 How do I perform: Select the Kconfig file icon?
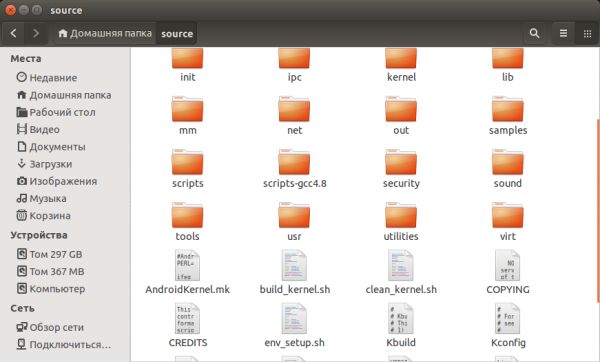(x=507, y=318)
